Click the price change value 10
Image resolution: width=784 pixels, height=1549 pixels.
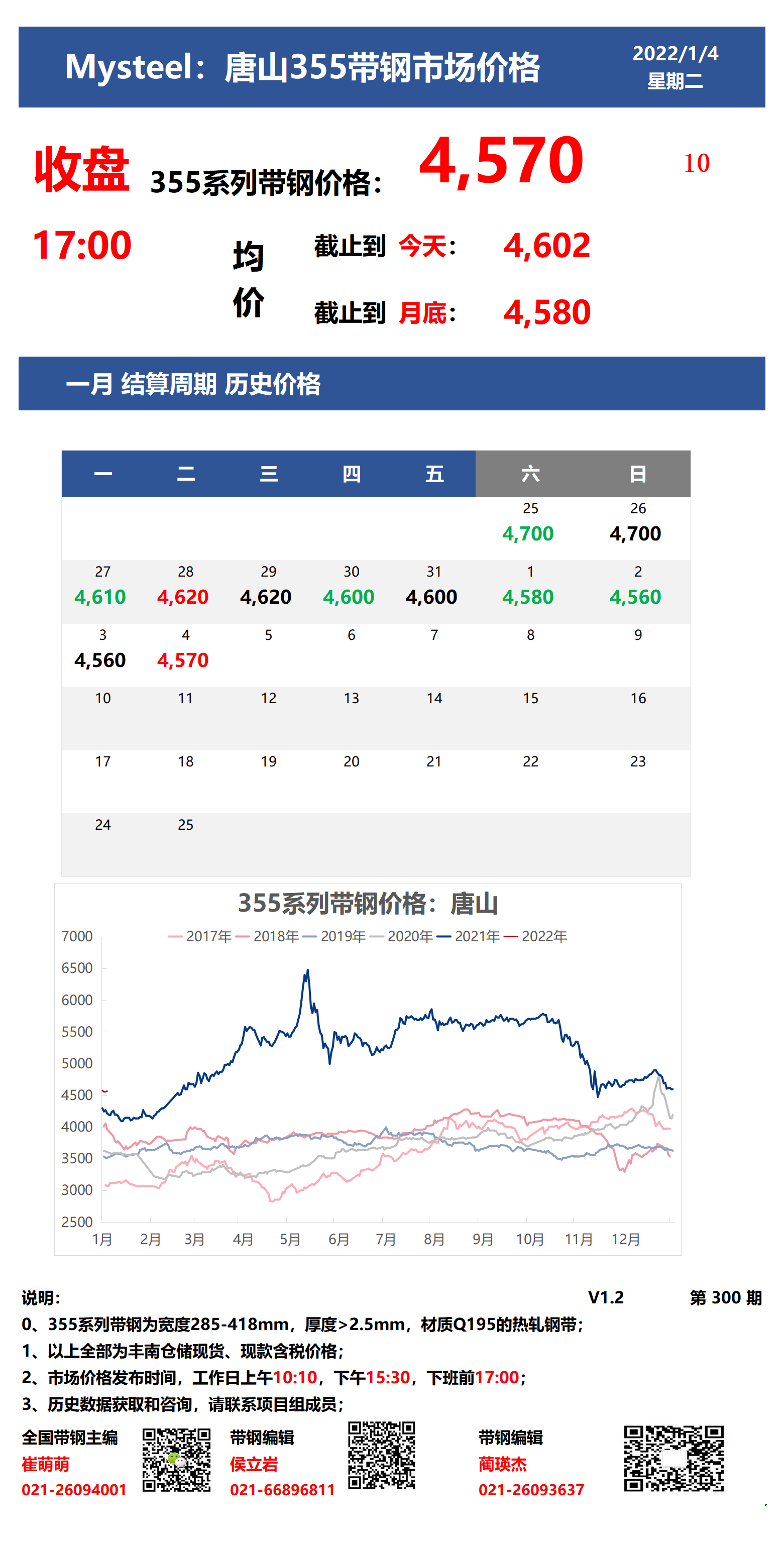[696, 163]
